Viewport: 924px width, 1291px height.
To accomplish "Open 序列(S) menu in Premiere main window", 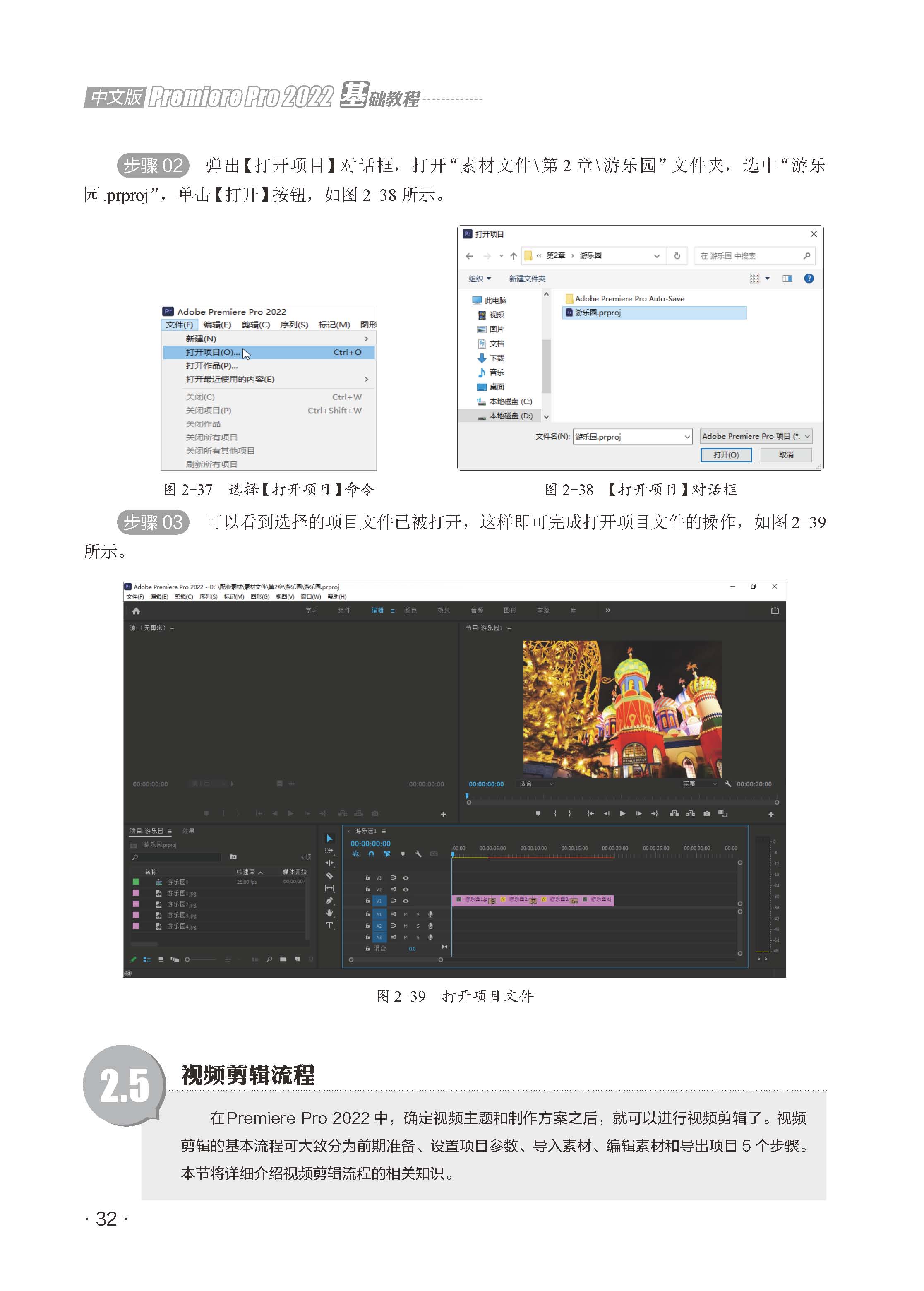I will coord(208,597).
